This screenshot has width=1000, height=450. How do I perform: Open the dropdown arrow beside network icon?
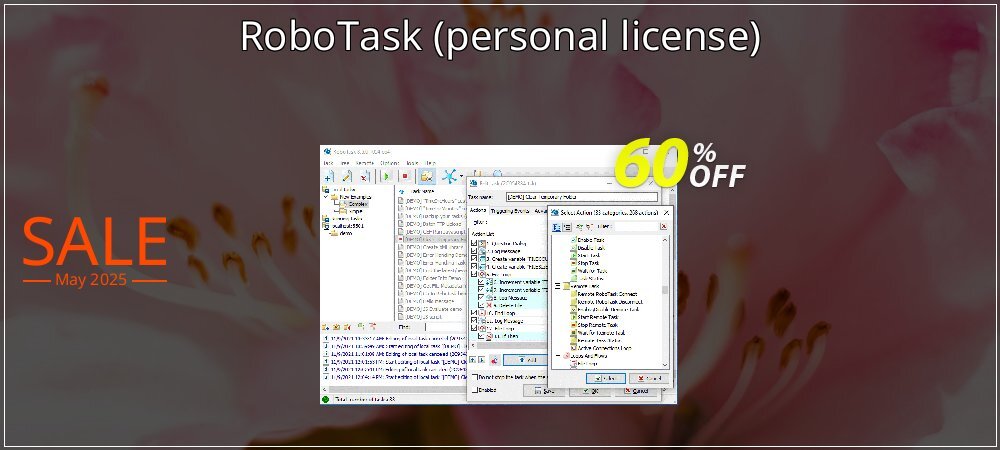(462, 176)
